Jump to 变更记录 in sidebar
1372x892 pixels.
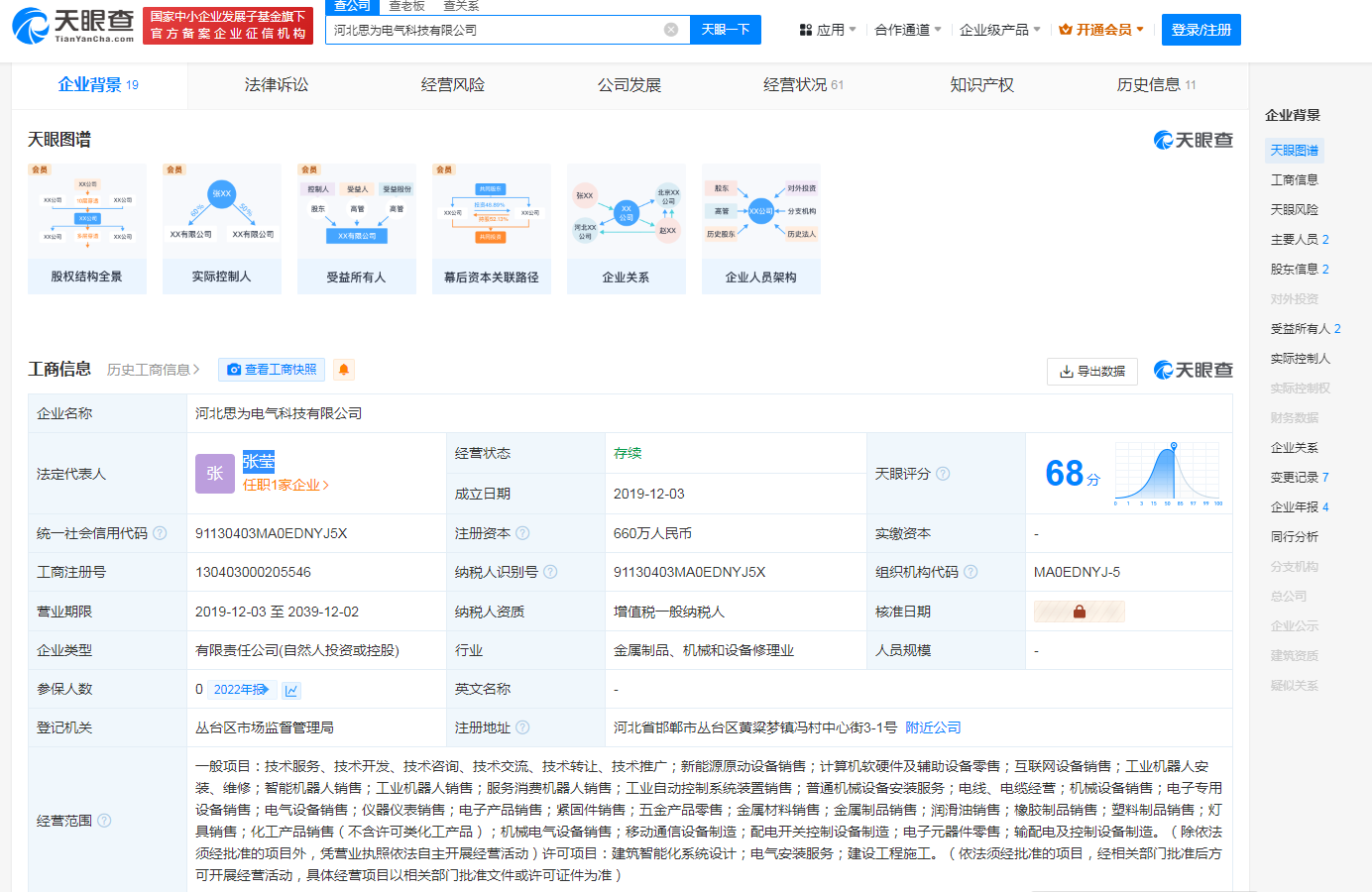(x=1300, y=478)
